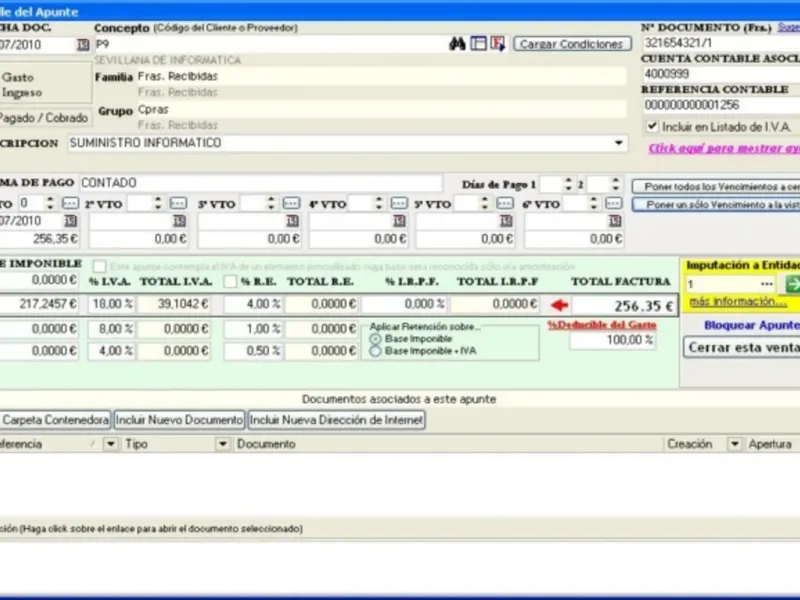The width and height of the screenshot is (800, 600).
Task: Expand the Descripción dropdown
Action: pyautogui.click(x=619, y=143)
